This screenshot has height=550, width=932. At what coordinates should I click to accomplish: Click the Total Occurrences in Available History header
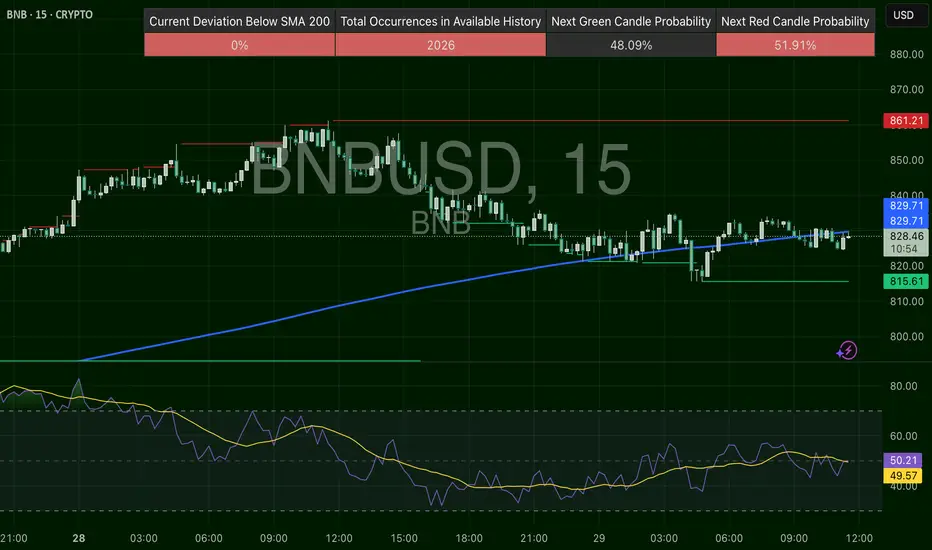point(440,21)
